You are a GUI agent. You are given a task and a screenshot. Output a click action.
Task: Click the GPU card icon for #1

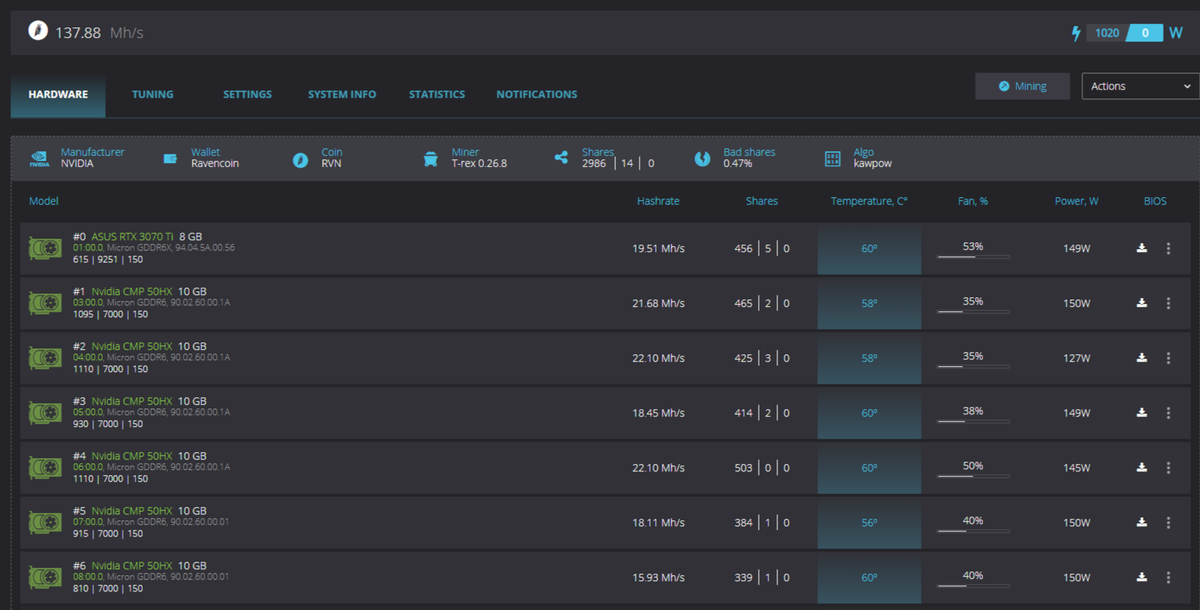tap(44, 303)
